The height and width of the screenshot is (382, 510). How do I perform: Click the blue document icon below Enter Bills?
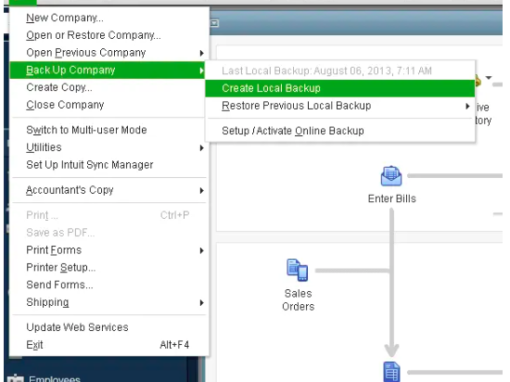392,371
